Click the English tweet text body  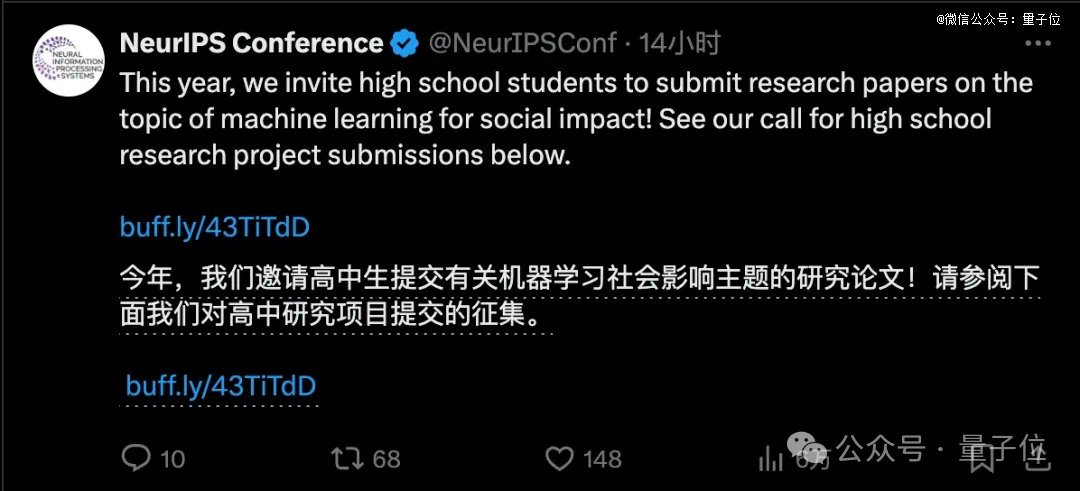coord(576,120)
